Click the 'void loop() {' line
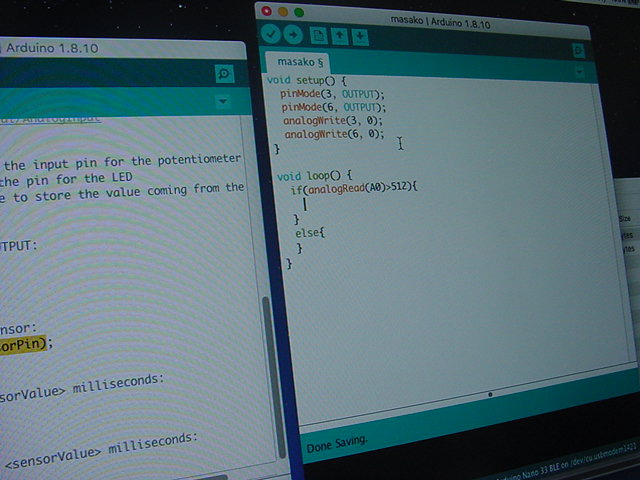 click(314, 176)
